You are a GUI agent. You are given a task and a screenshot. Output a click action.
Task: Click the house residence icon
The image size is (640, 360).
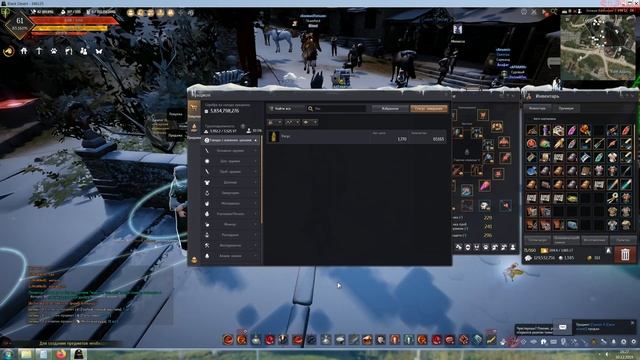(x=24, y=51)
